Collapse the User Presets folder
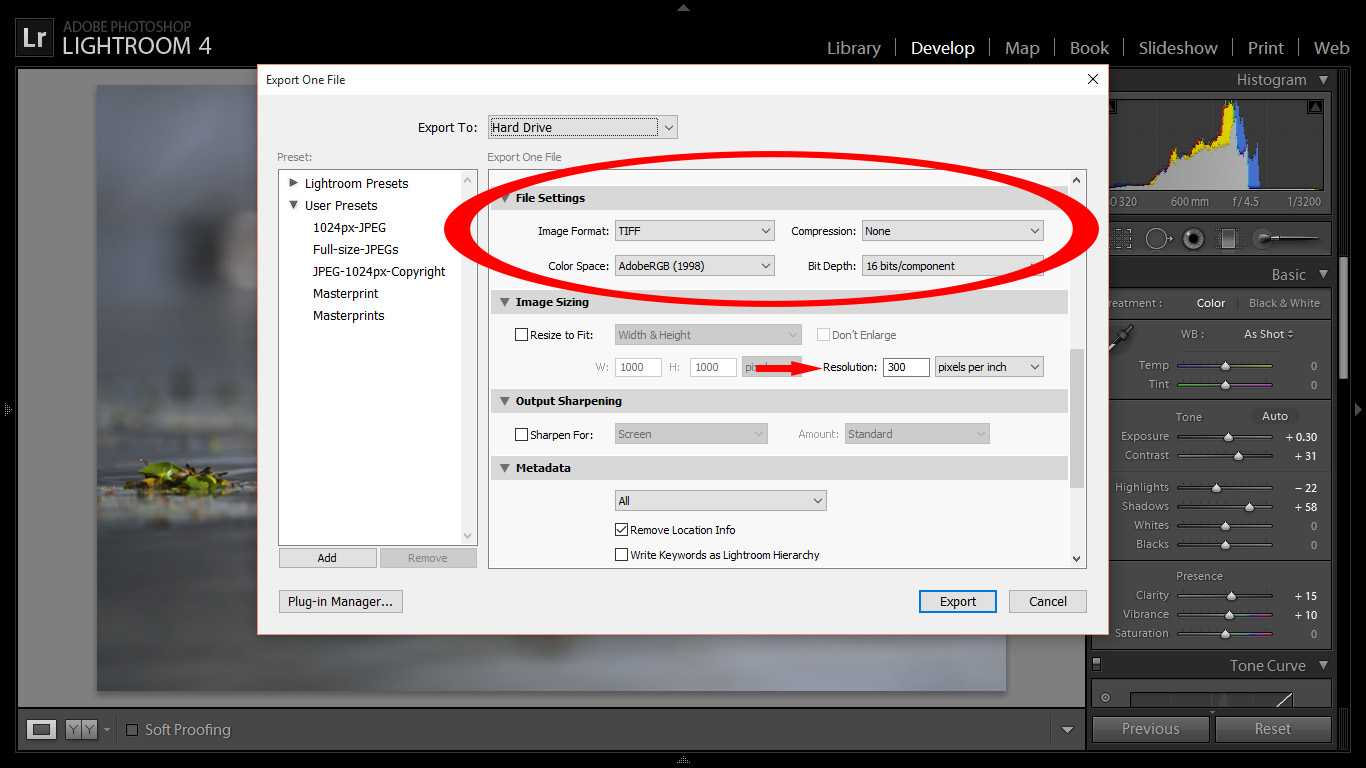This screenshot has height=768, width=1366. (x=293, y=205)
